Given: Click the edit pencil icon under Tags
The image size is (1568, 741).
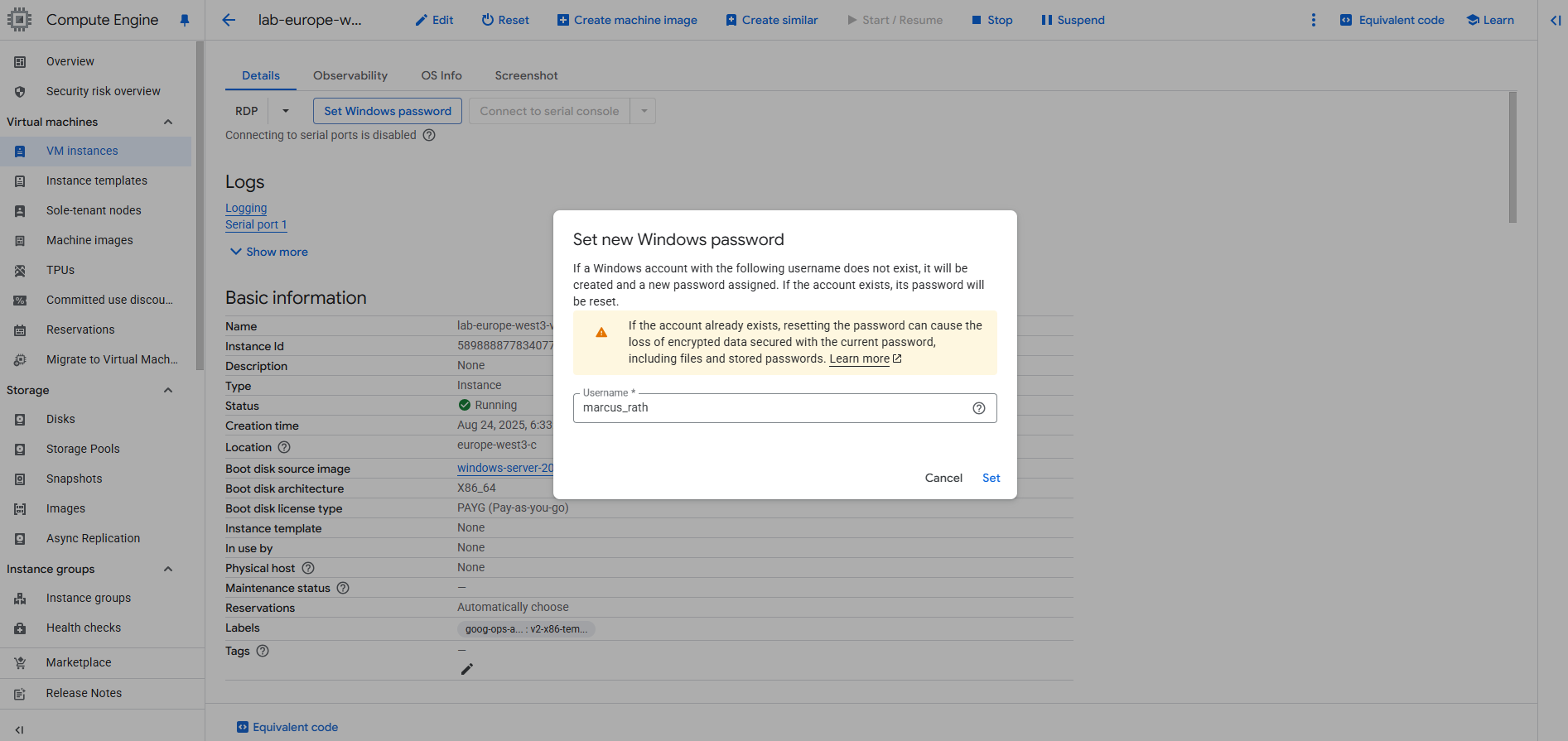Looking at the screenshot, I should [x=467, y=669].
